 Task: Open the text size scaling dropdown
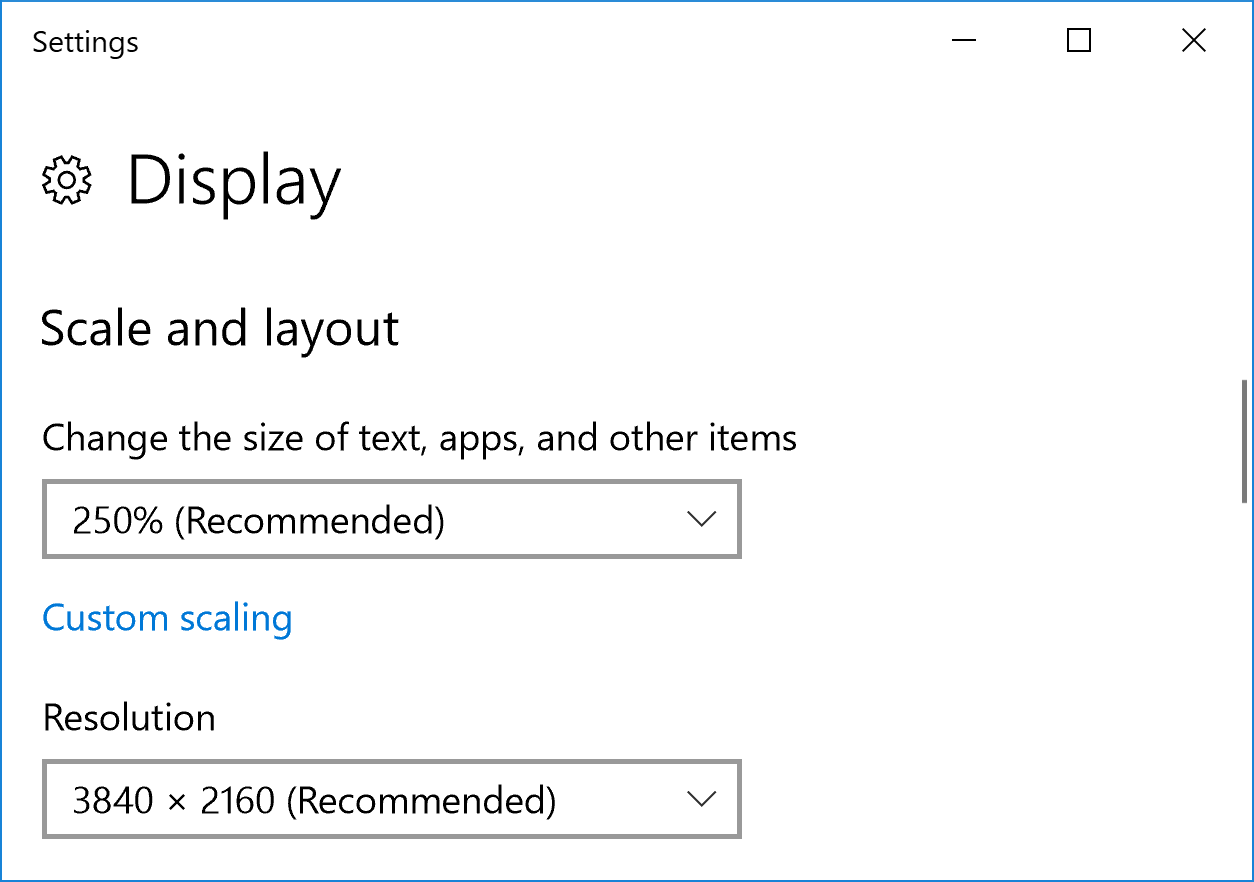(x=391, y=519)
